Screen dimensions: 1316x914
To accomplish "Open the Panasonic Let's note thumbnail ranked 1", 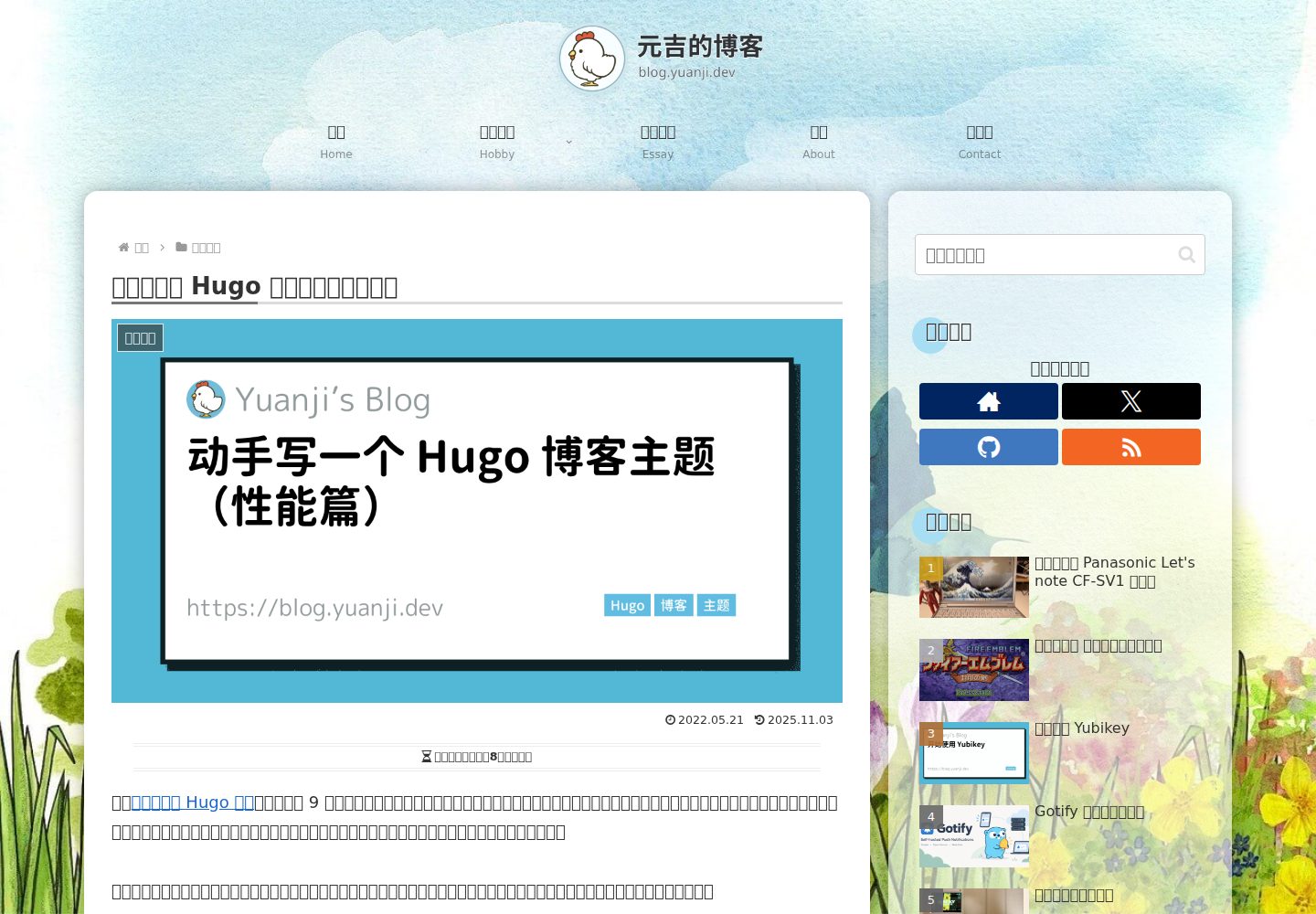I will click(974, 587).
